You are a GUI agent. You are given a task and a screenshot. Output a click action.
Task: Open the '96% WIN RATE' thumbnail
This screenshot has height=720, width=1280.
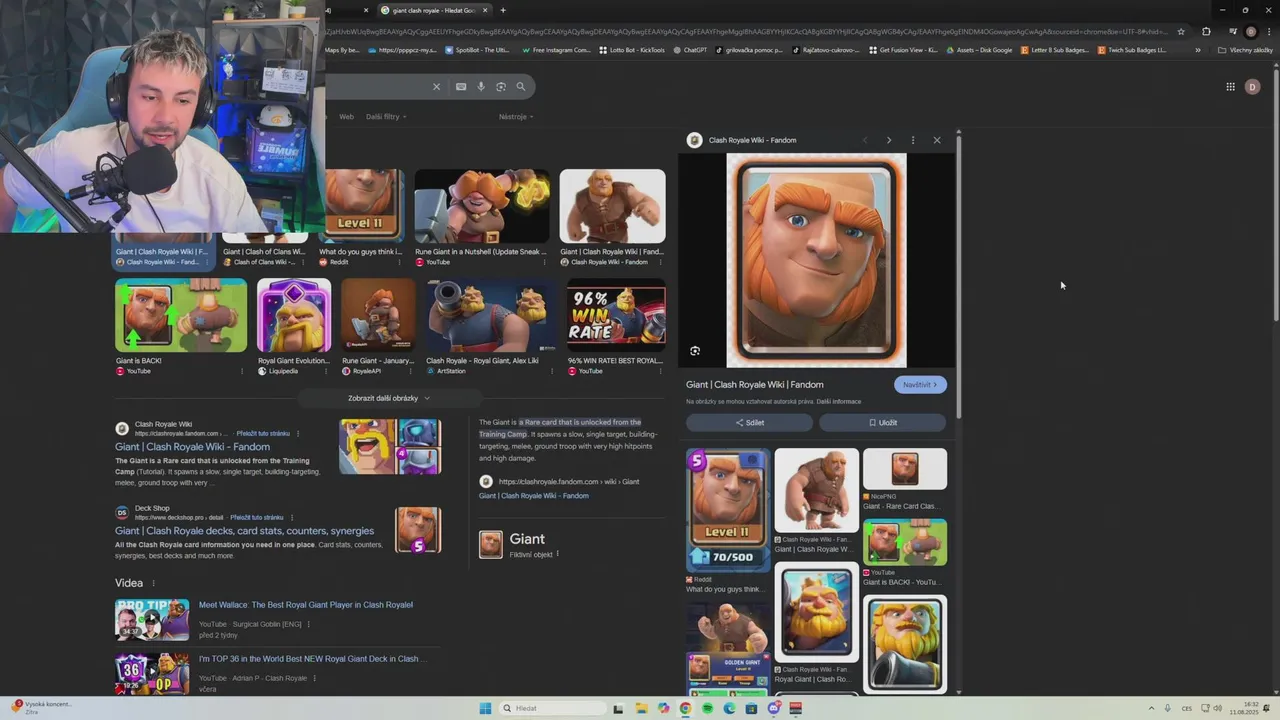(x=616, y=315)
